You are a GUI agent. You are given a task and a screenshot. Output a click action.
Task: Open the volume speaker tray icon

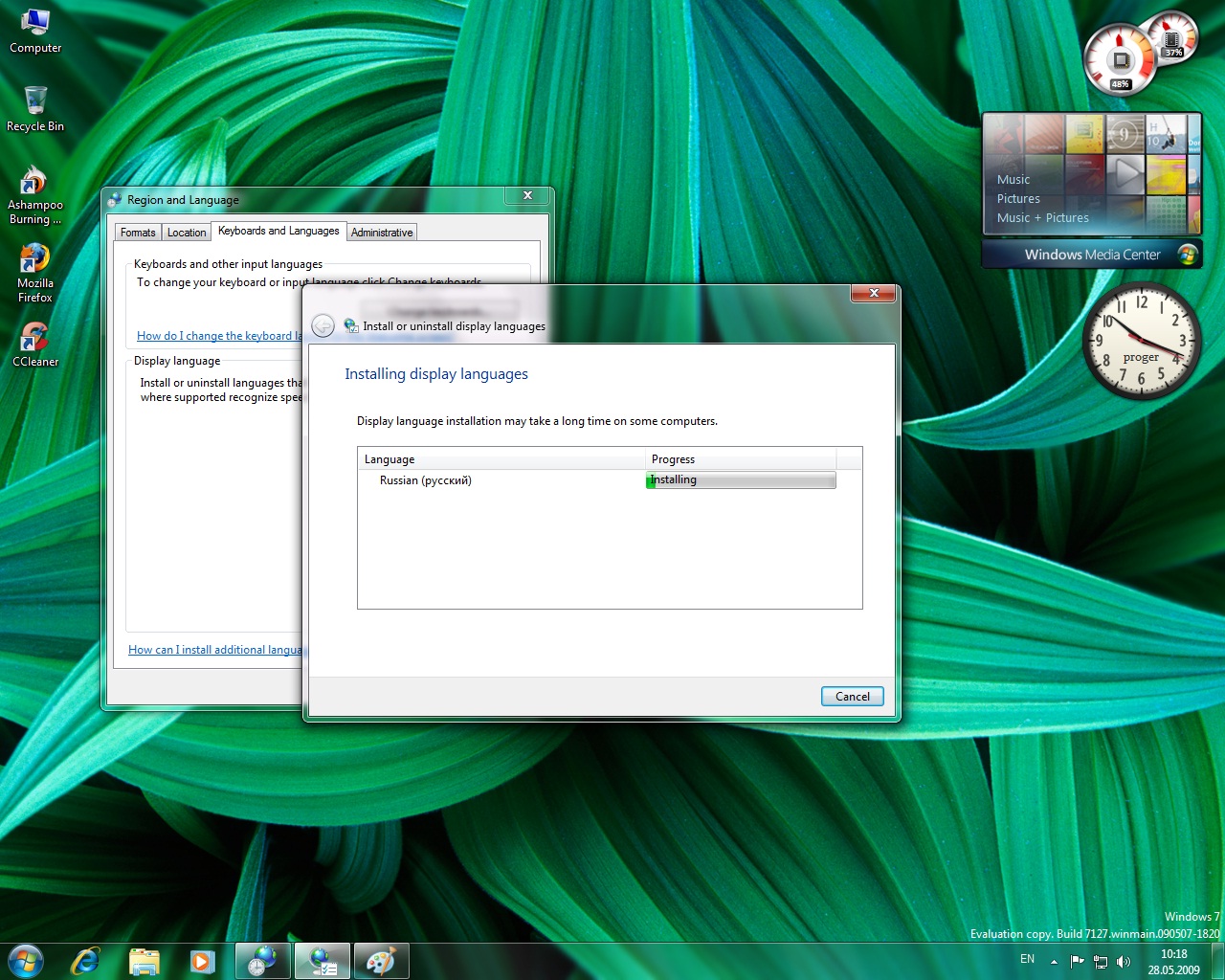point(1124,962)
